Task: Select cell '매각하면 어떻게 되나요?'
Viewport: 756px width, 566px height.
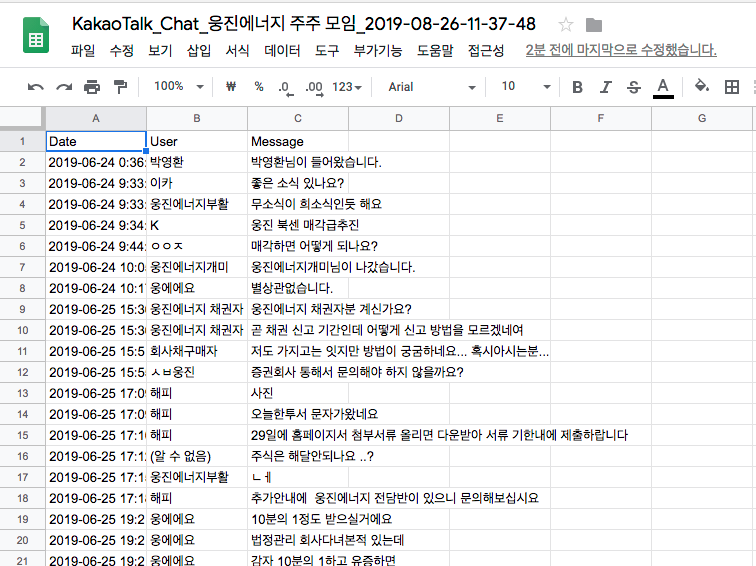Action: (298, 246)
